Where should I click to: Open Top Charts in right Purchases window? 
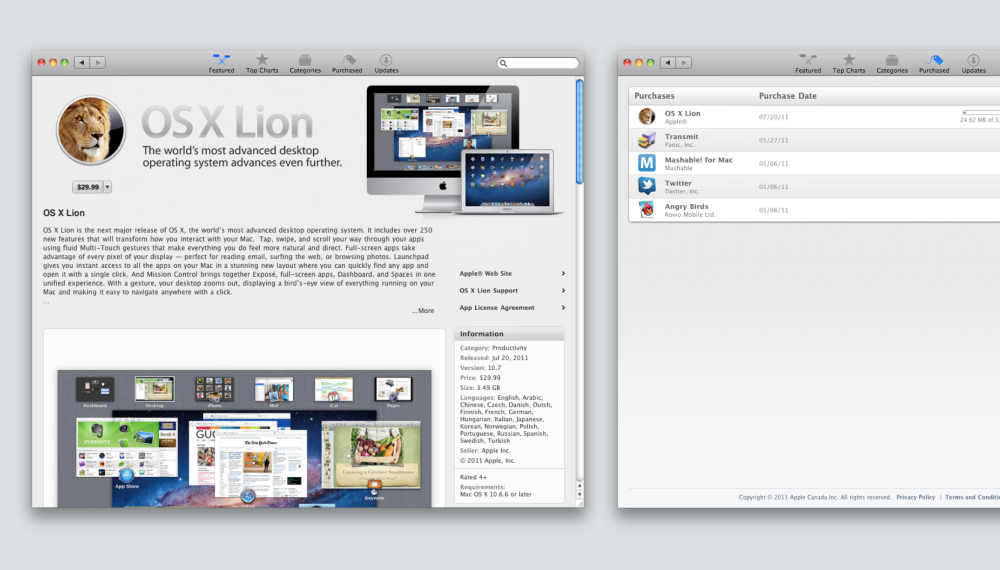click(849, 64)
